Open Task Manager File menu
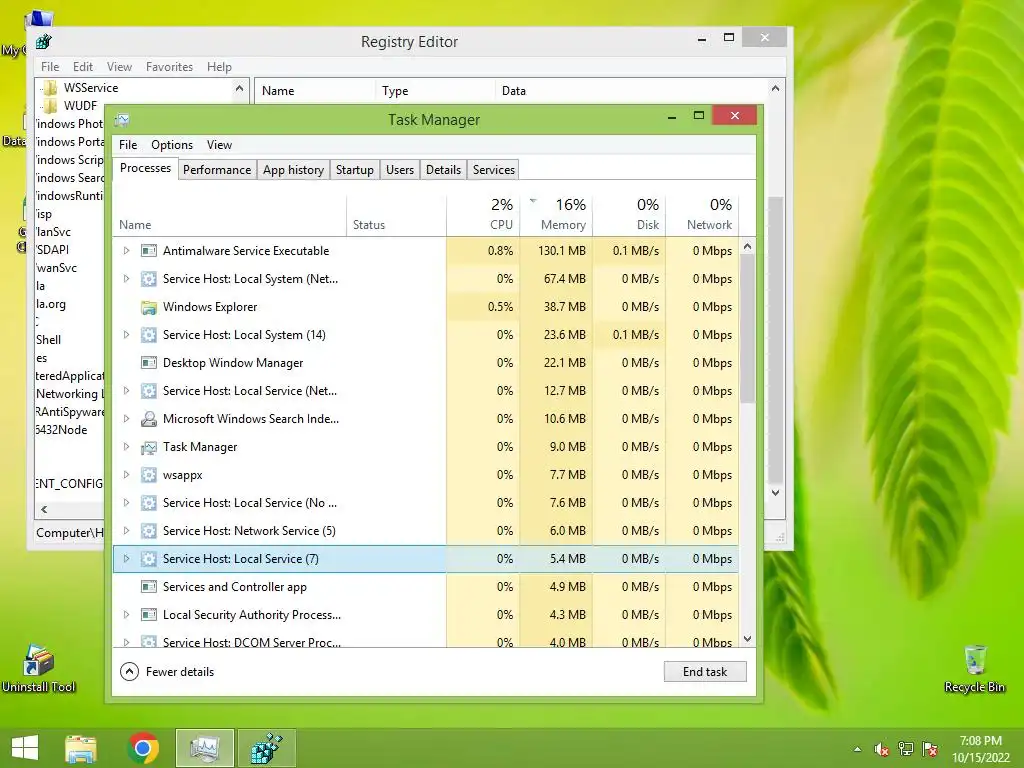The height and width of the screenshot is (768, 1024). 128,145
